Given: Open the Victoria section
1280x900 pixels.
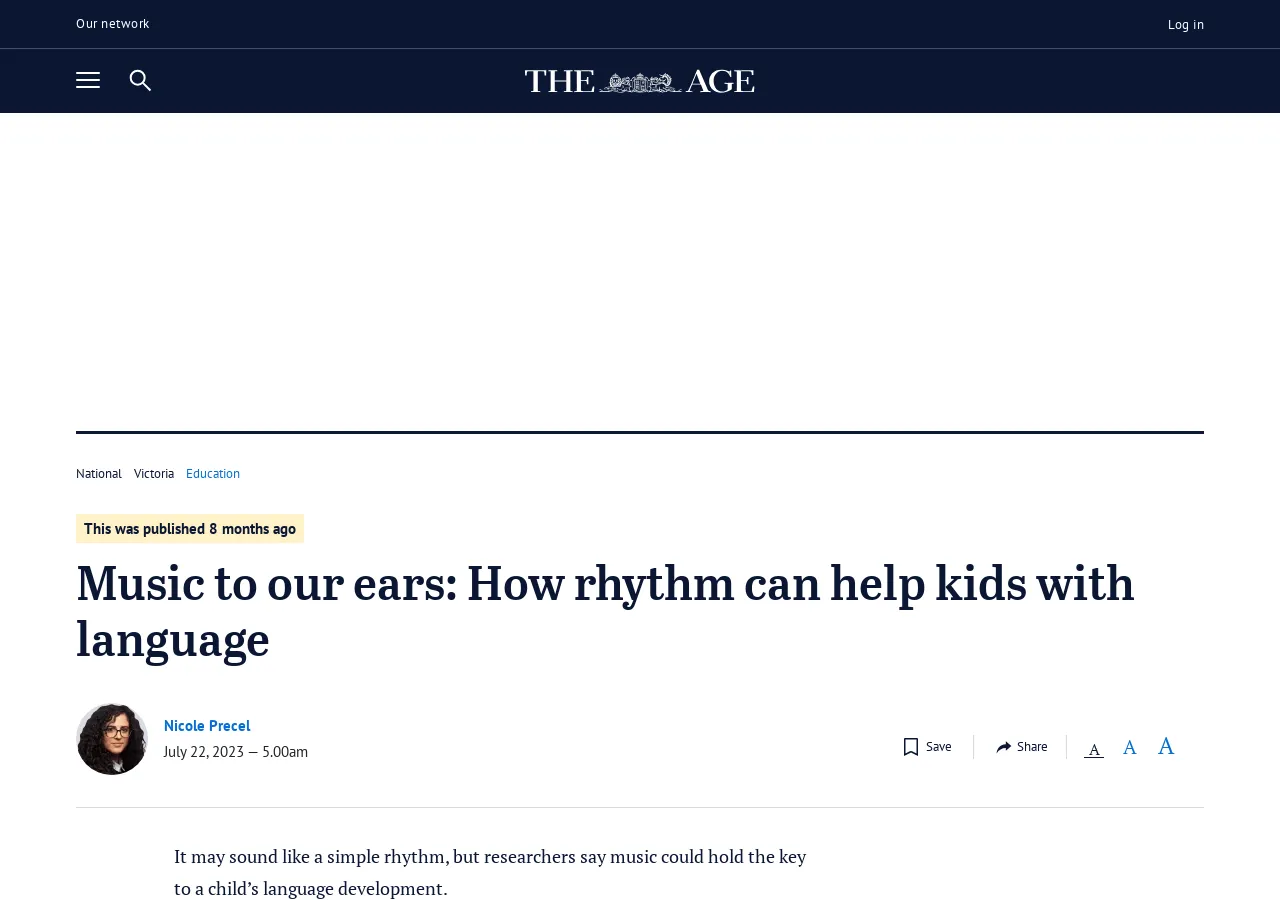Looking at the screenshot, I should [153, 472].
